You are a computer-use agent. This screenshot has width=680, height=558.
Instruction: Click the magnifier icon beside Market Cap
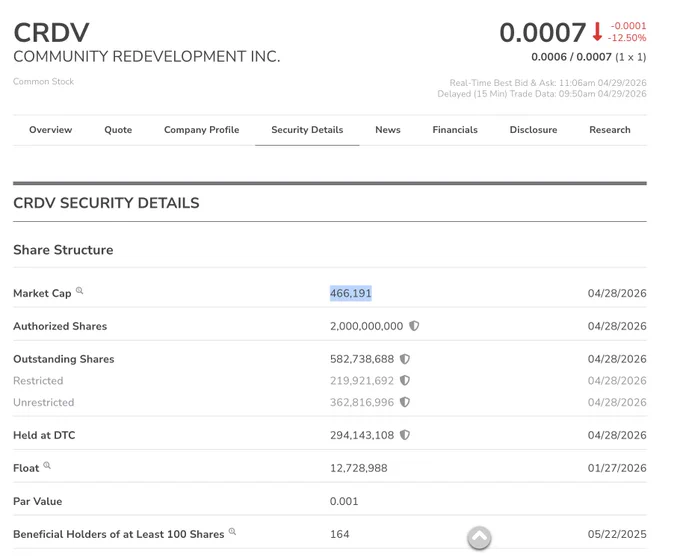79,290
